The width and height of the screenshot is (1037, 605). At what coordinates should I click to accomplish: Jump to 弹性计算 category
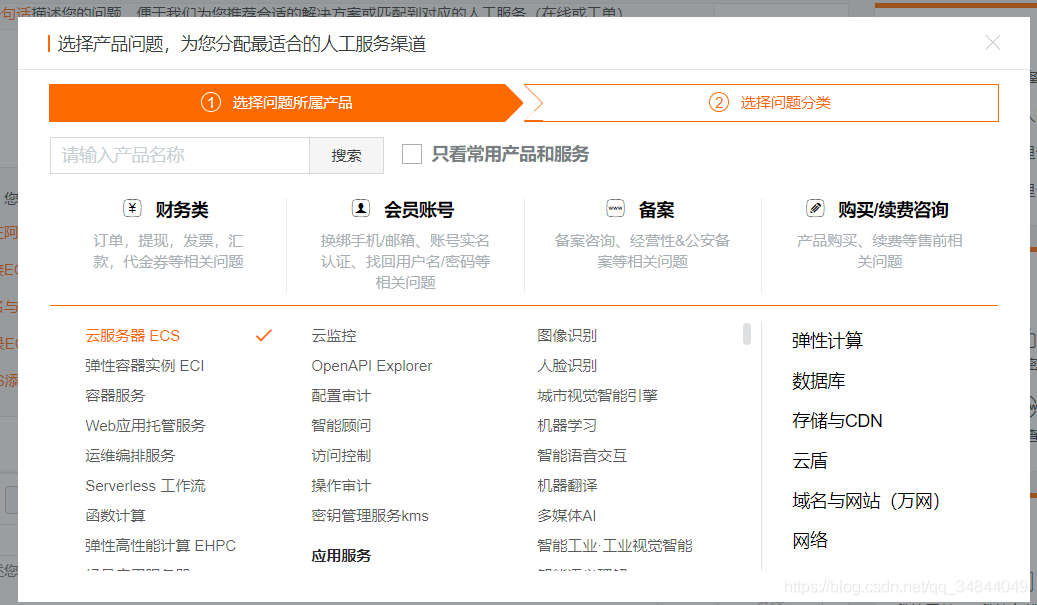pyautogui.click(x=827, y=341)
